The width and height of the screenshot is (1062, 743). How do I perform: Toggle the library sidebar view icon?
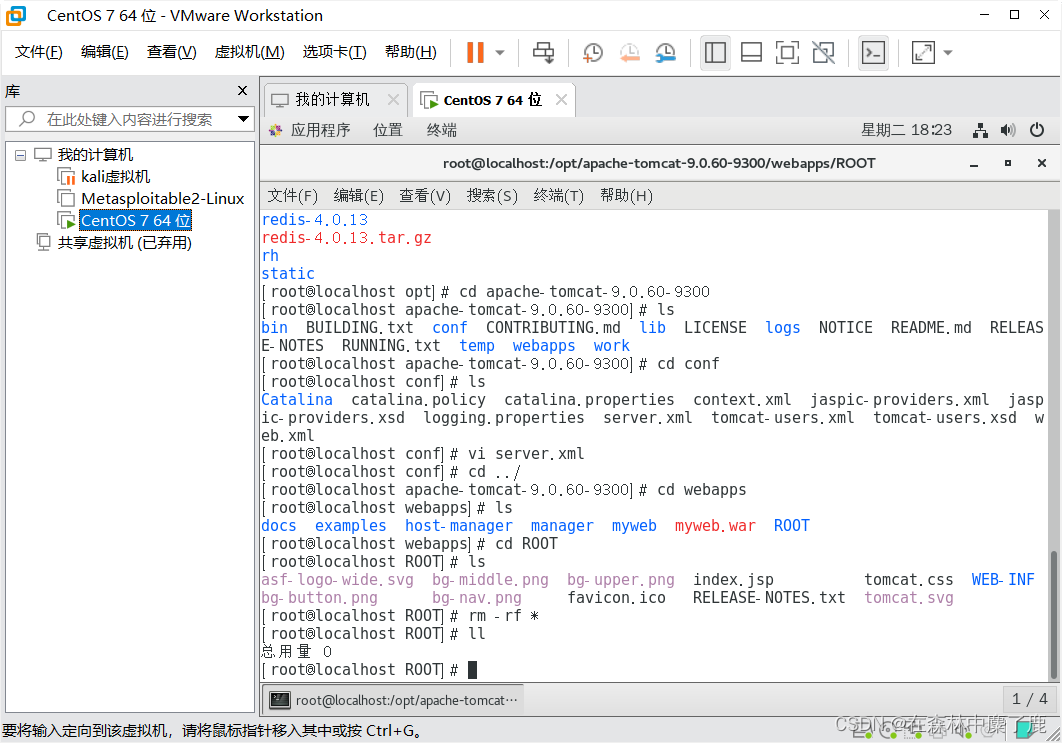[x=715, y=52]
